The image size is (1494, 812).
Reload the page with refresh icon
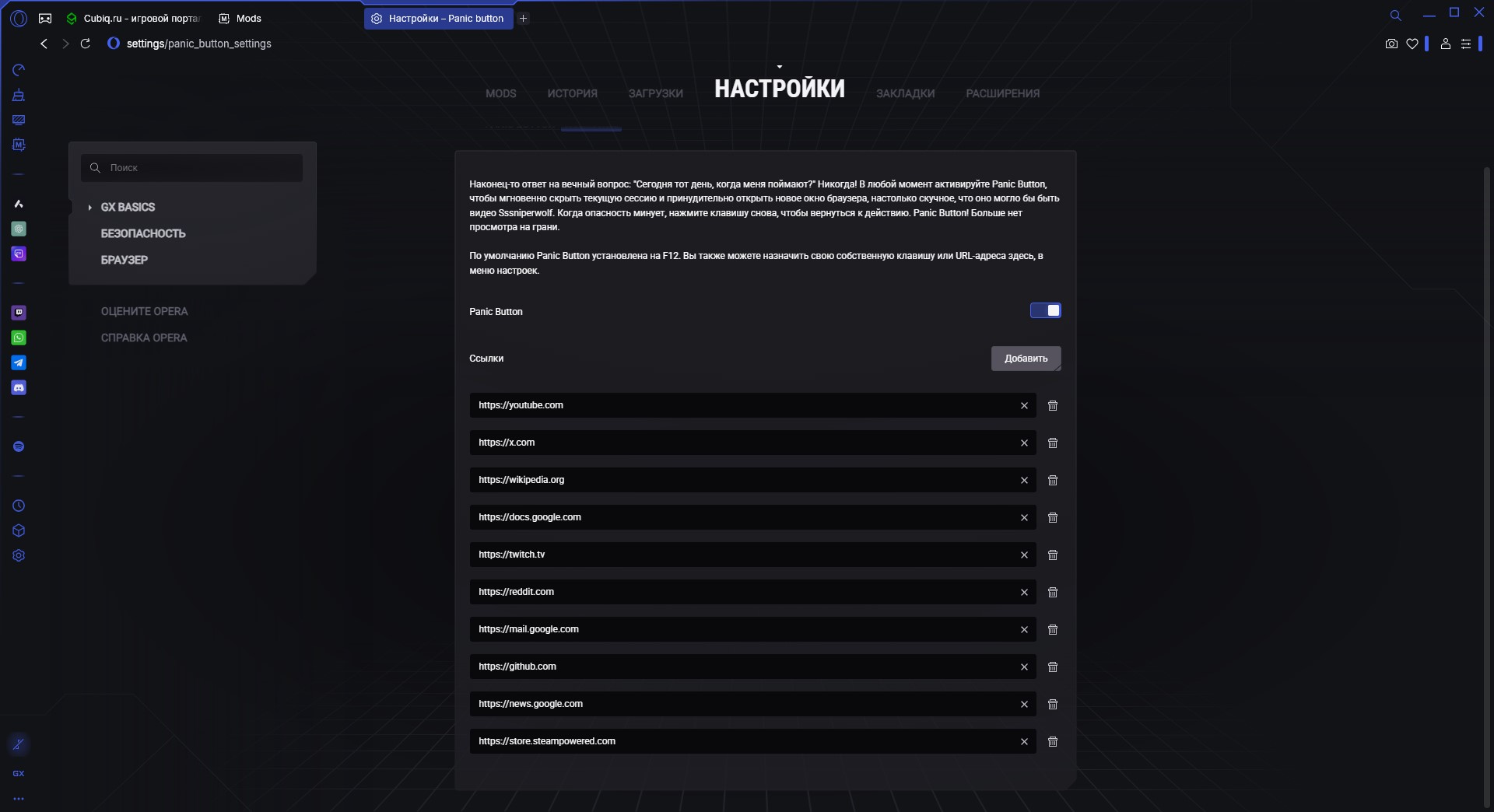coord(86,44)
